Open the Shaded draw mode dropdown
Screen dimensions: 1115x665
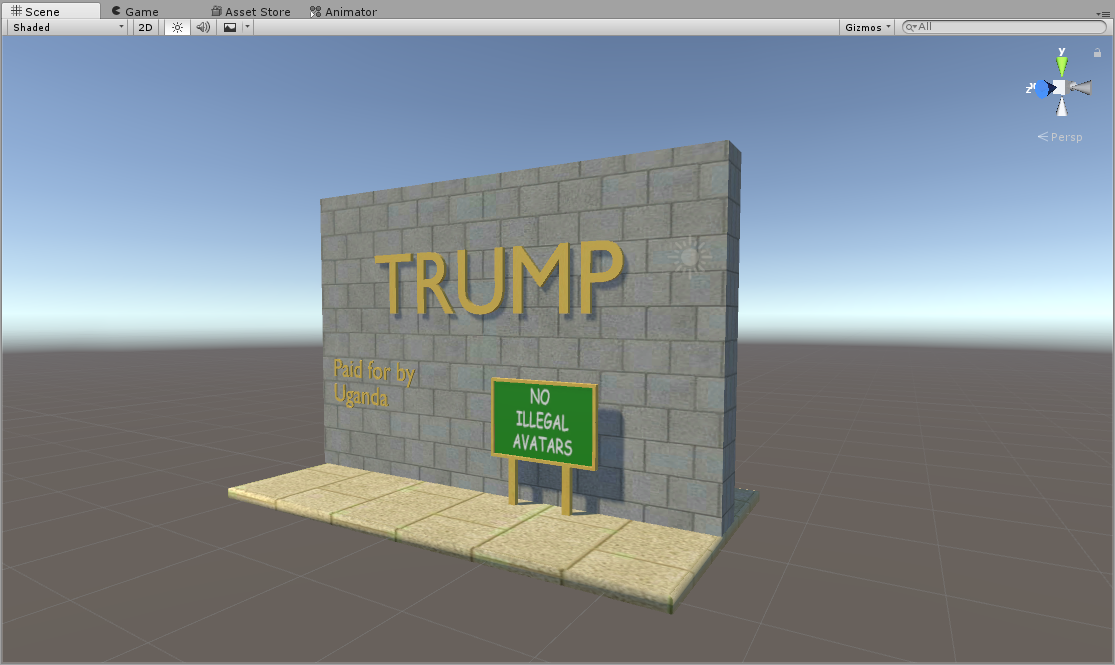tap(68, 27)
